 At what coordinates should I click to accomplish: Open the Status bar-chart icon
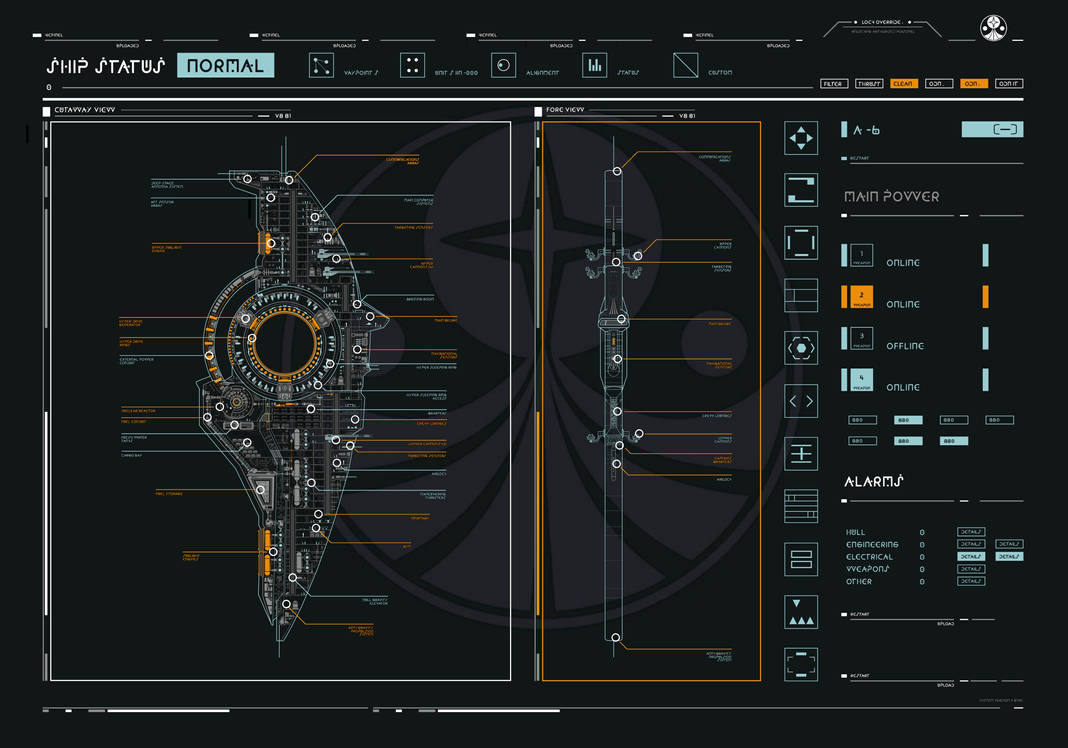pyautogui.click(x=595, y=66)
